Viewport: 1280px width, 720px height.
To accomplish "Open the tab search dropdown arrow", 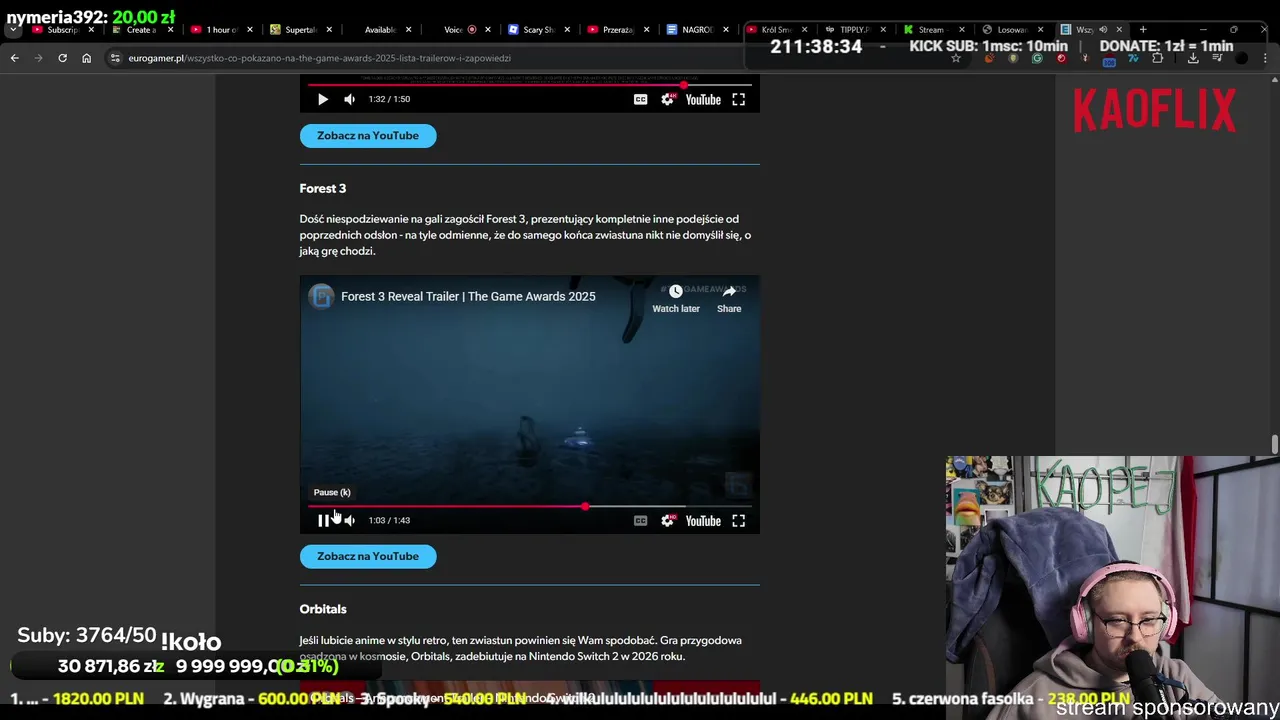I will pos(13,30).
